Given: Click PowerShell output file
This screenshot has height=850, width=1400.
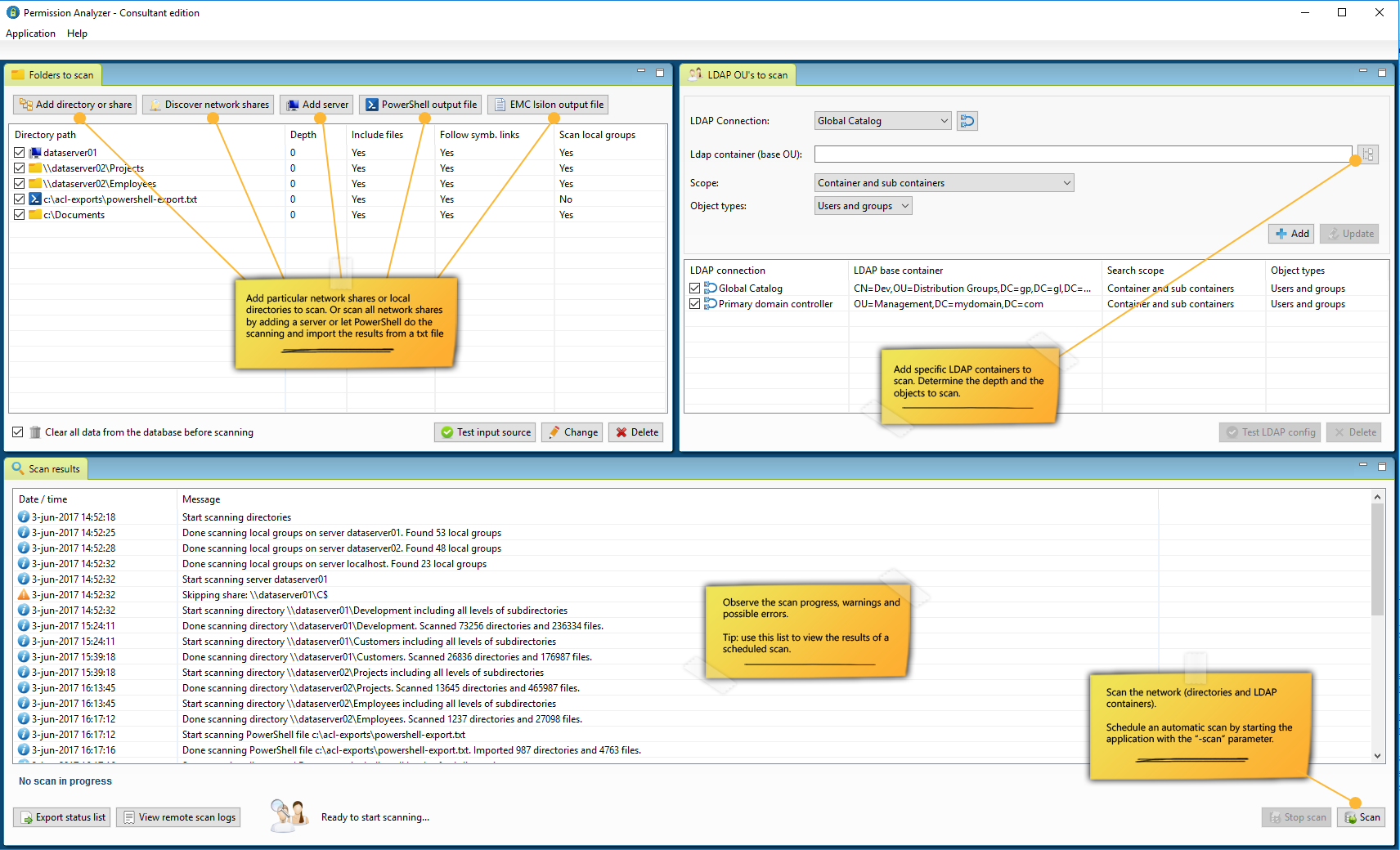Looking at the screenshot, I should tap(420, 105).
